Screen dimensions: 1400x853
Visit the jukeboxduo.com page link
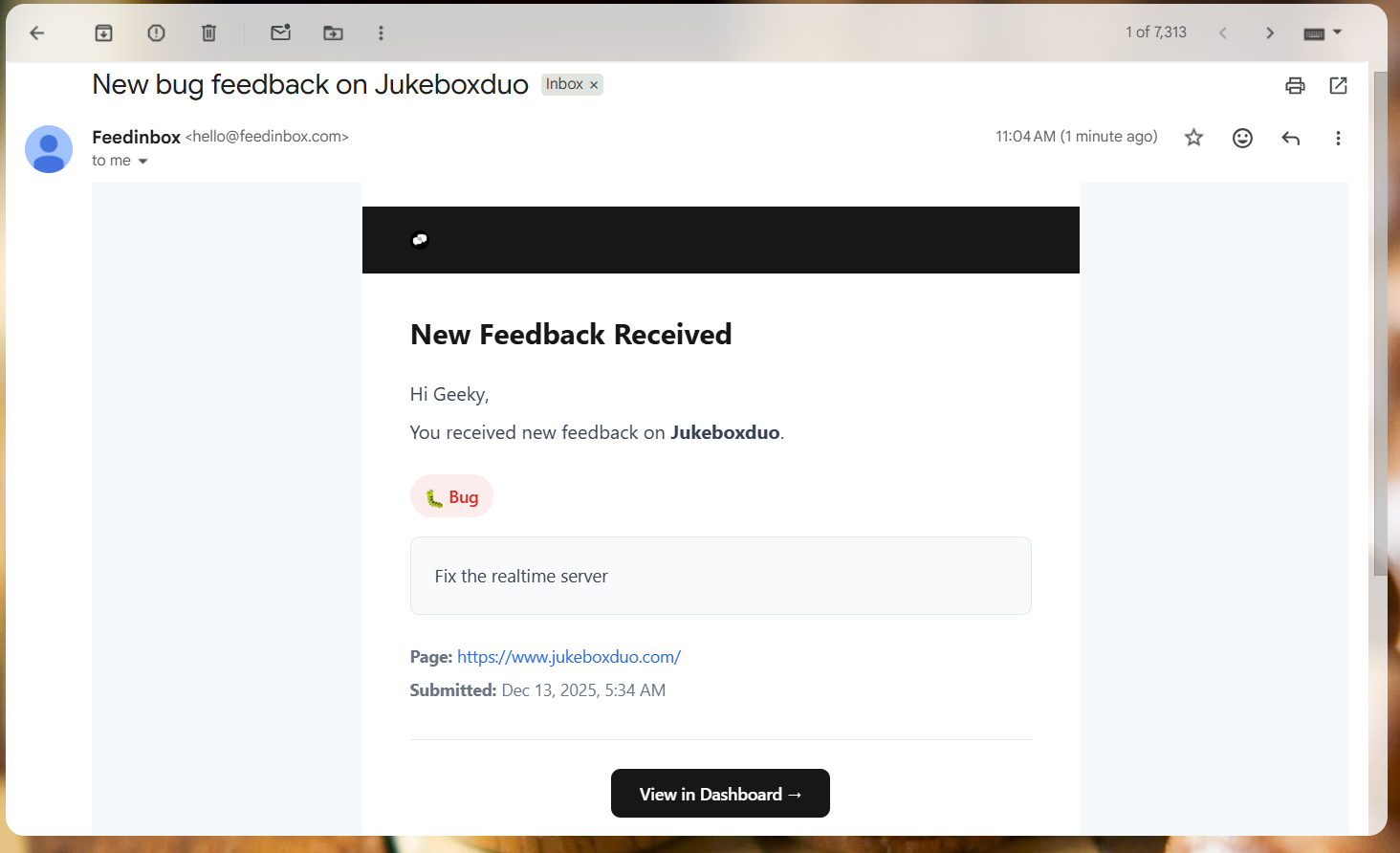click(568, 656)
